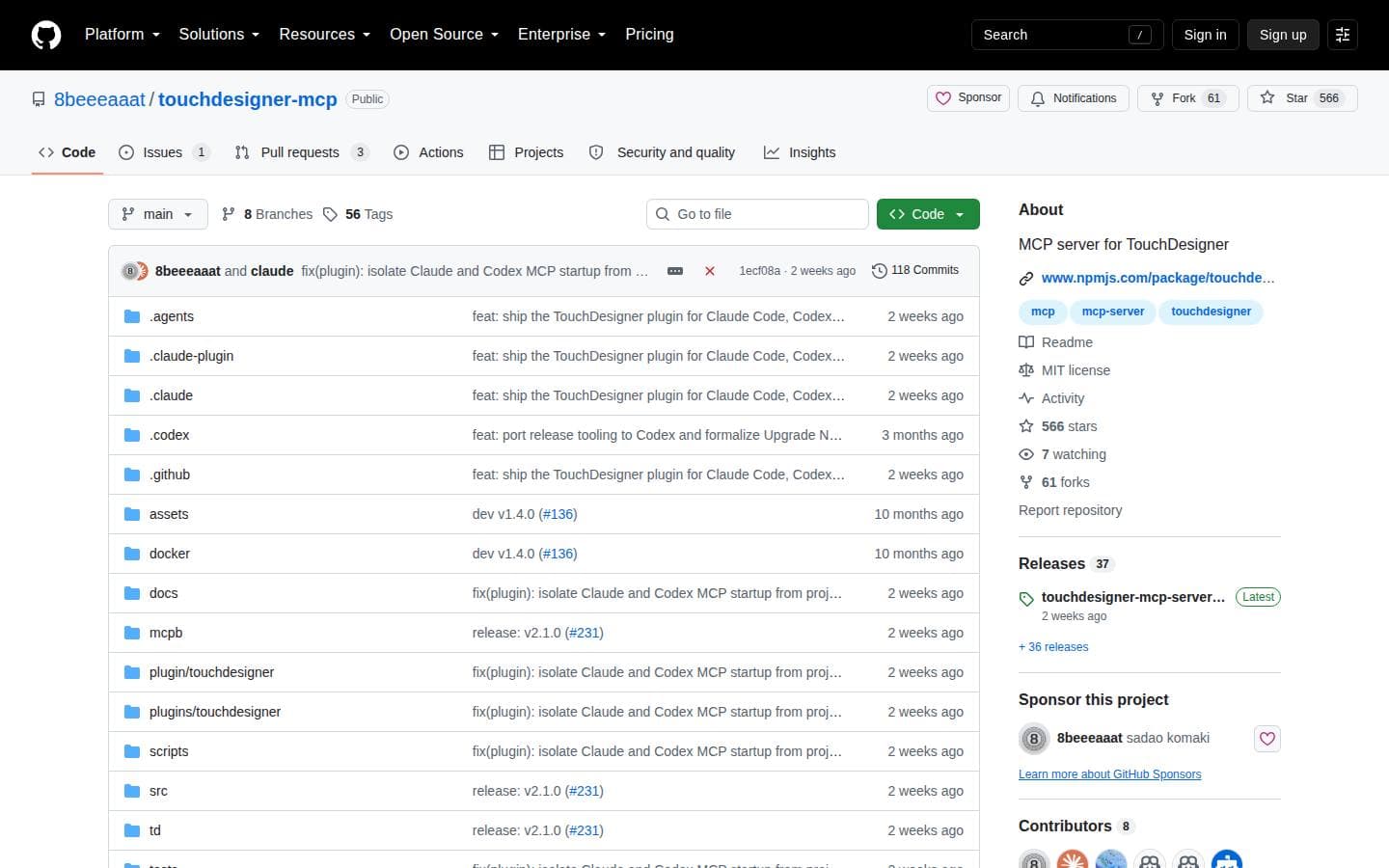Screen dimensions: 1389x868
Task: Switch to the Pull requests tab
Action: (x=302, y=152)
